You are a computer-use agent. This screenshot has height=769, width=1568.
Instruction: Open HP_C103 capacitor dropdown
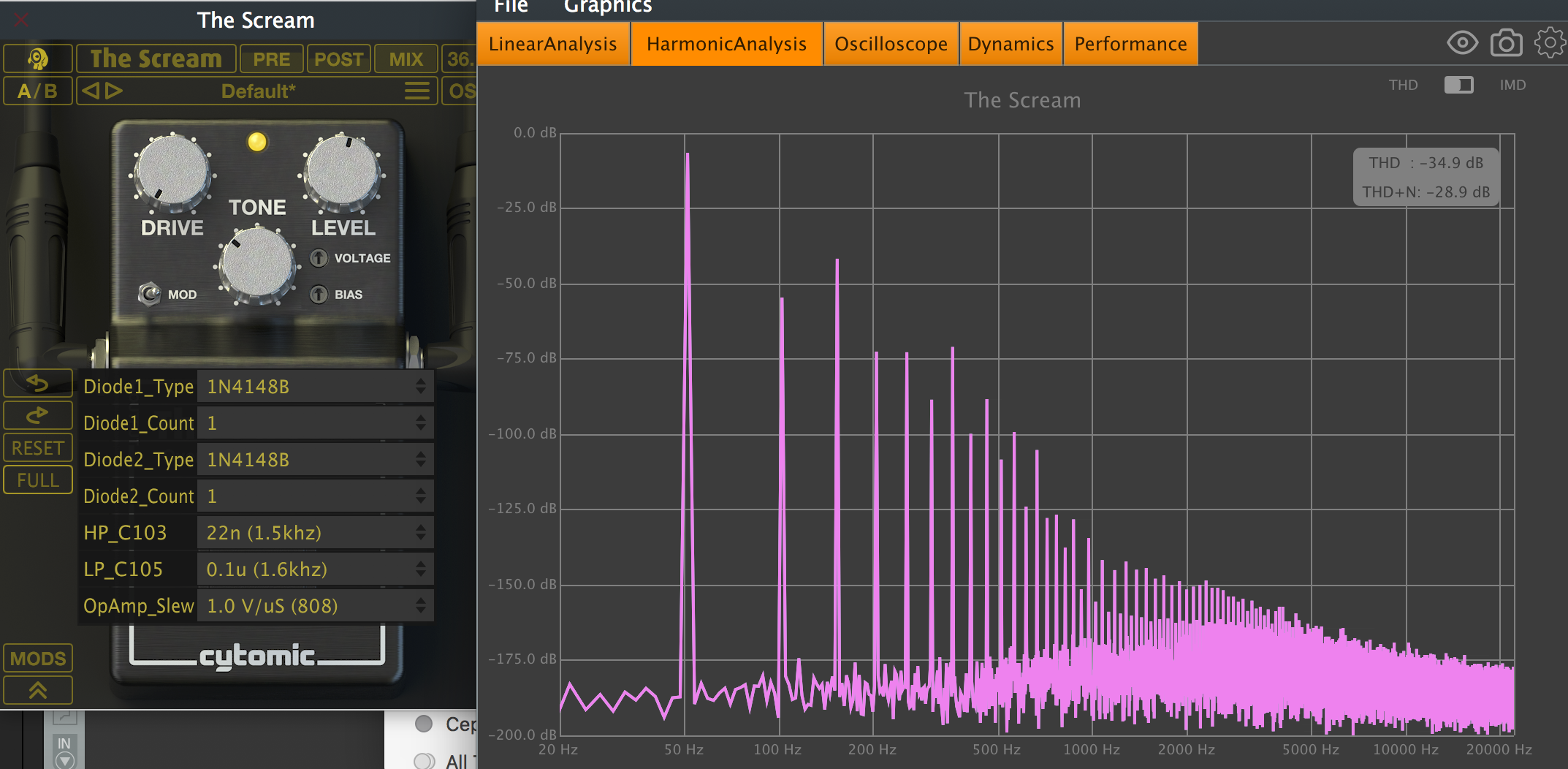[x=315, y=533]
